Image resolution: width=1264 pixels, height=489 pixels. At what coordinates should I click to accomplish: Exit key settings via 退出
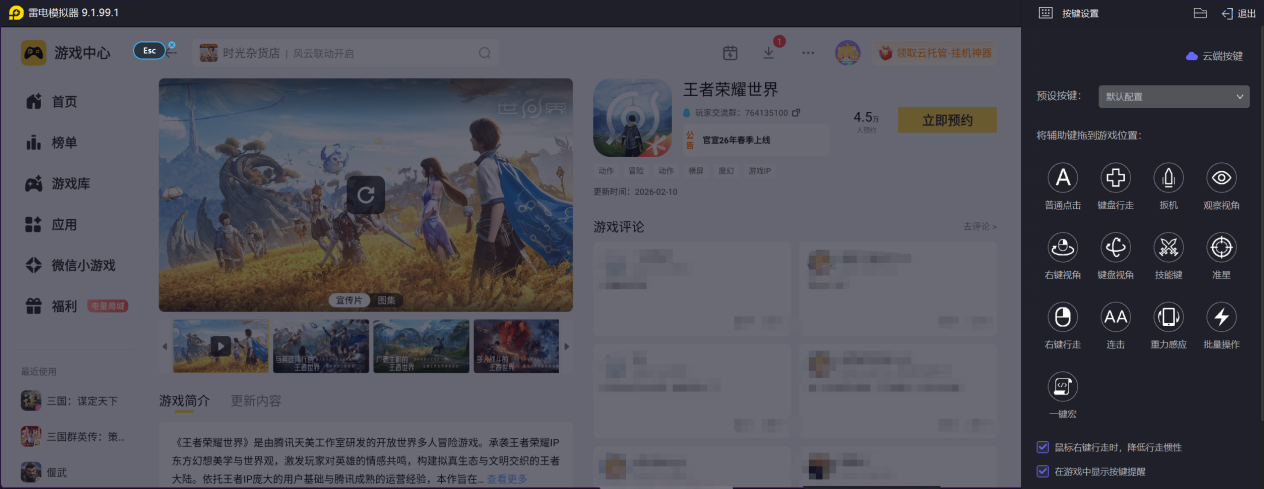[1238, 13]
